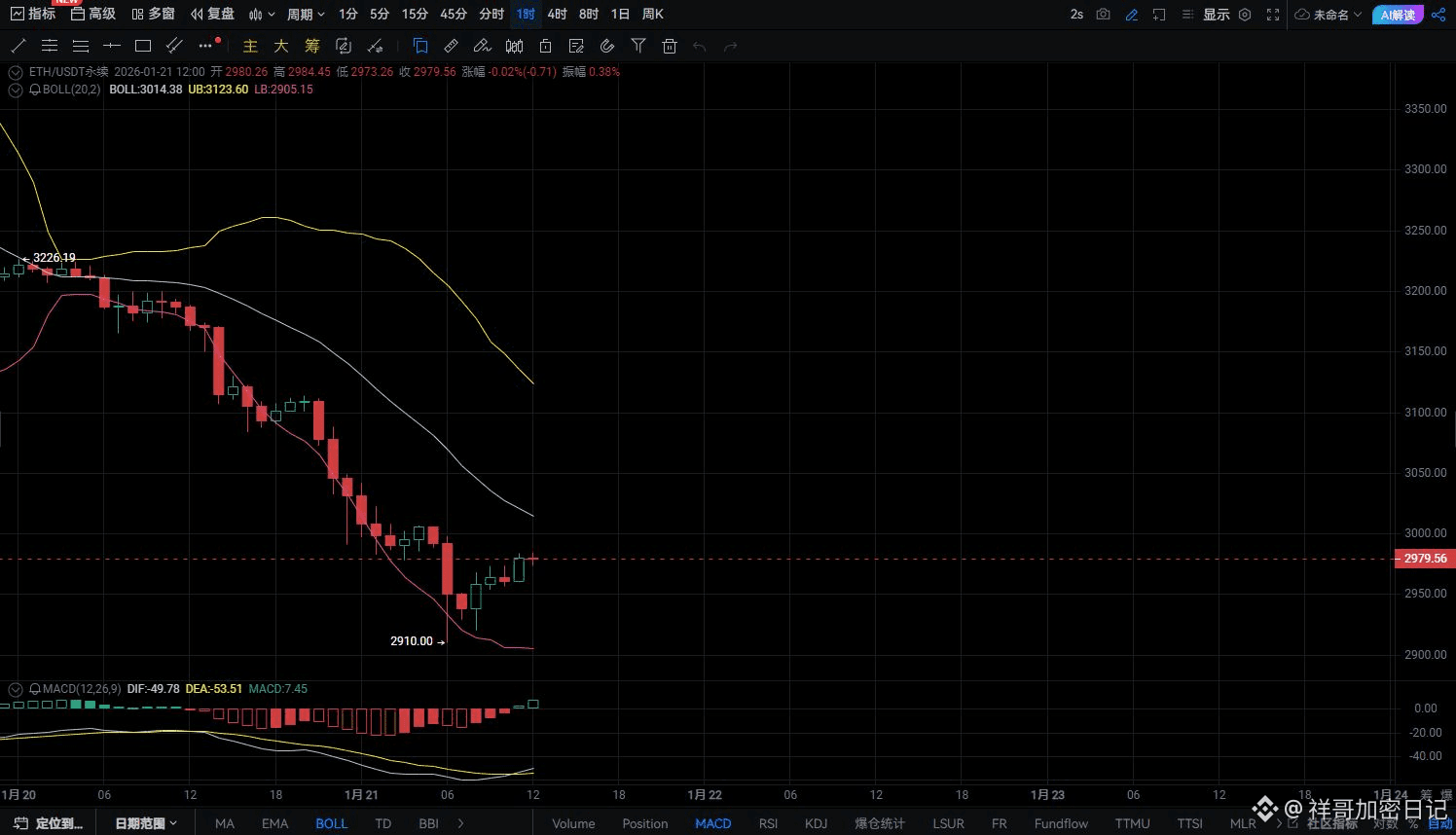Undo the last drawing action

tap(699, 46)
